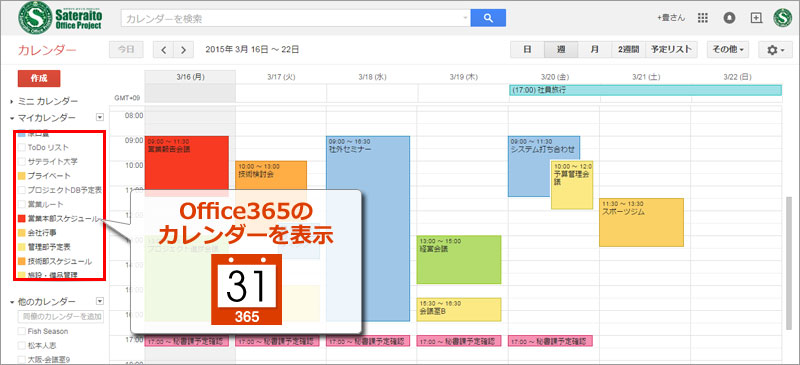Click the カレンダー title link
Viewport: 800px width, 365px height.
click(x=47, y=50)
